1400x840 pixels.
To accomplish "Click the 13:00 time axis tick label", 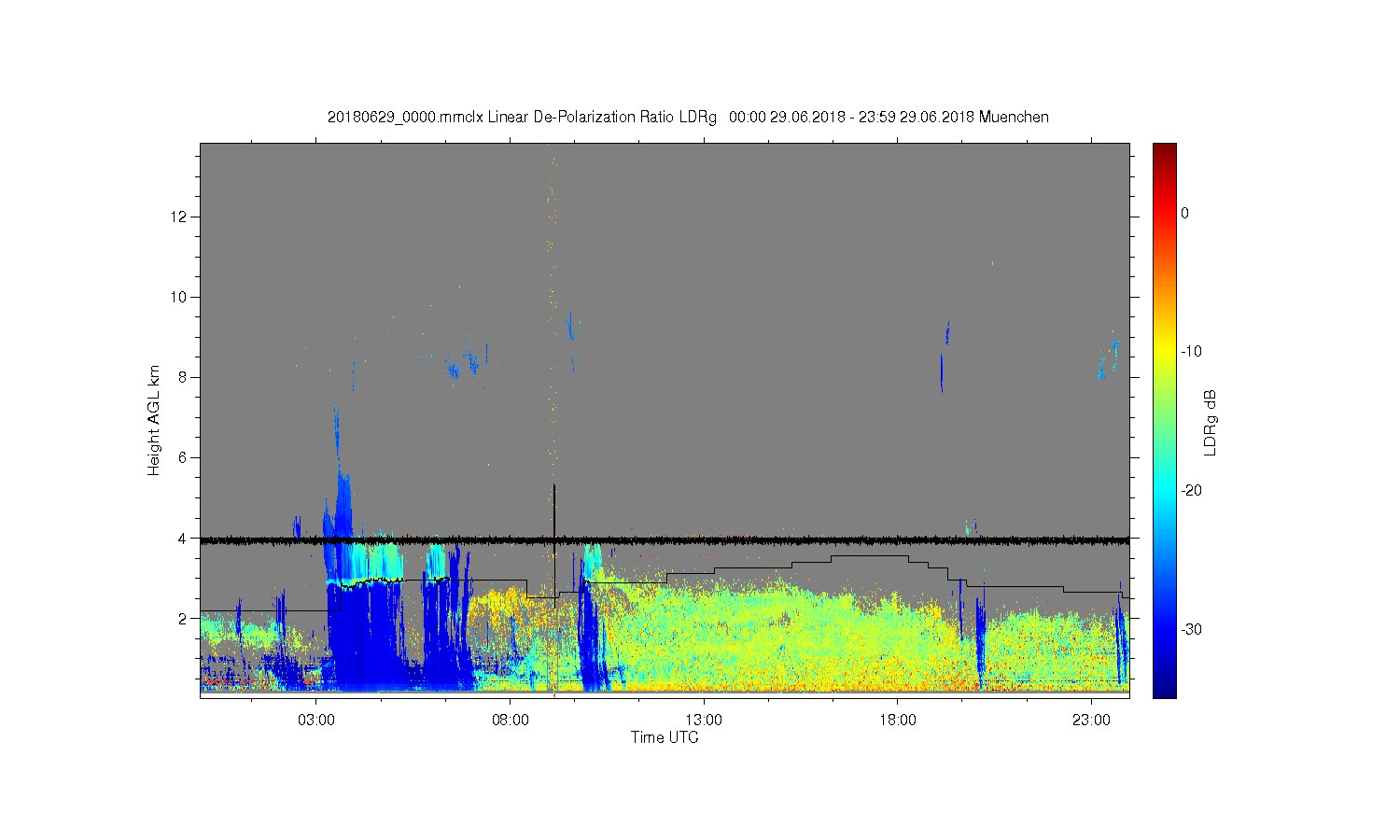I will [x=704, y=721].
